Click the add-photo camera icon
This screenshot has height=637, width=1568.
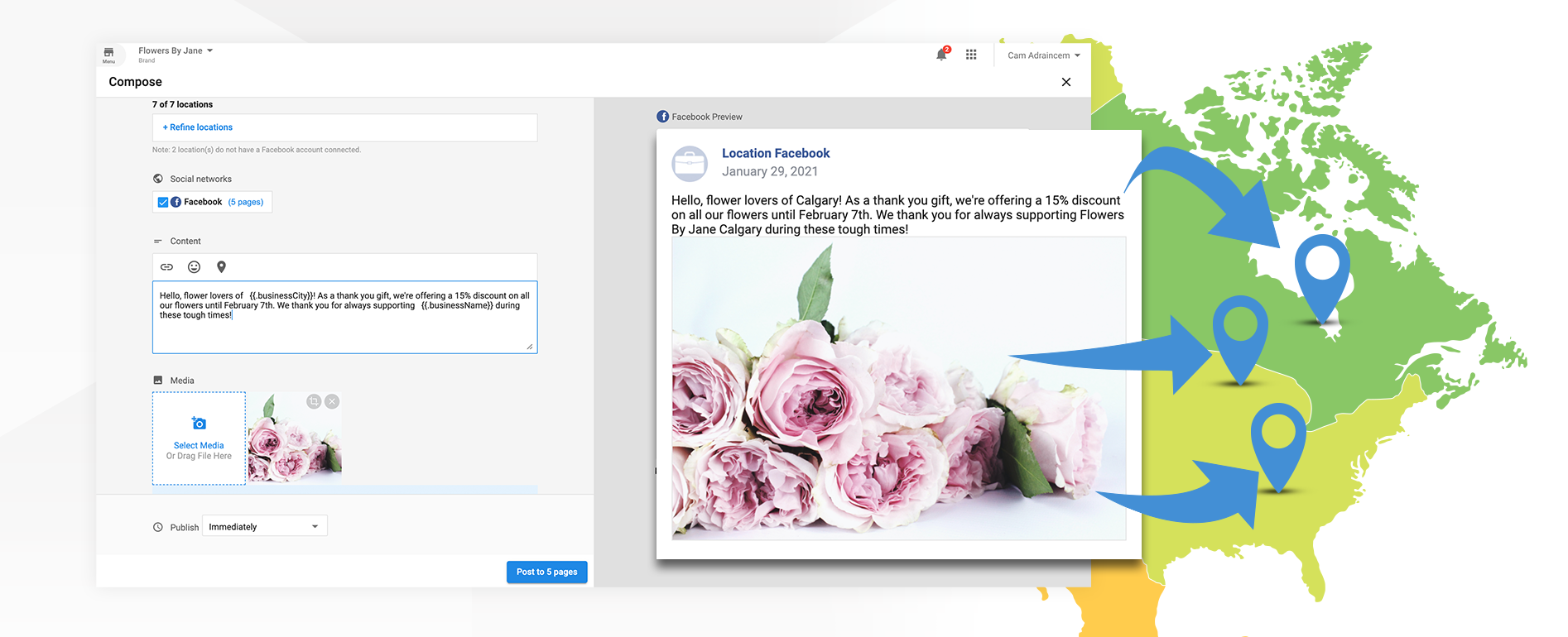(x=199, y=424)
